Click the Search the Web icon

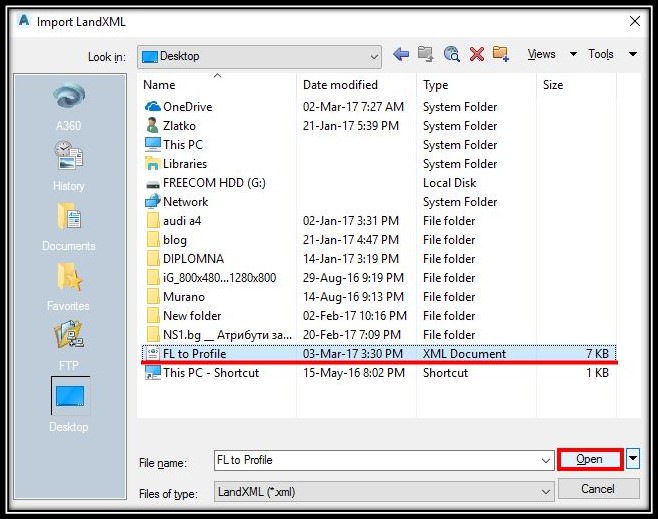pyautogui.click(x=452, y=54)
